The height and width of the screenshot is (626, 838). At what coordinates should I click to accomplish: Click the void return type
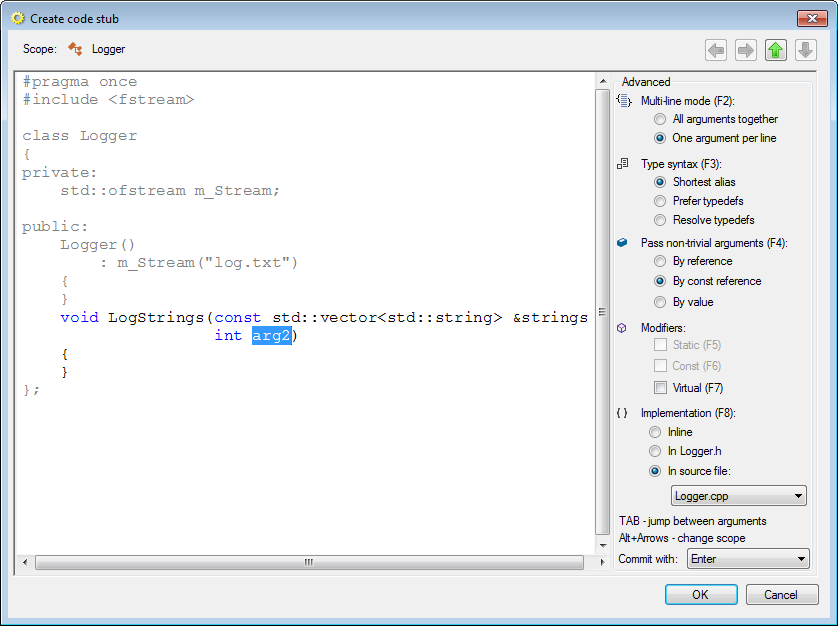[x=80, y=317]
